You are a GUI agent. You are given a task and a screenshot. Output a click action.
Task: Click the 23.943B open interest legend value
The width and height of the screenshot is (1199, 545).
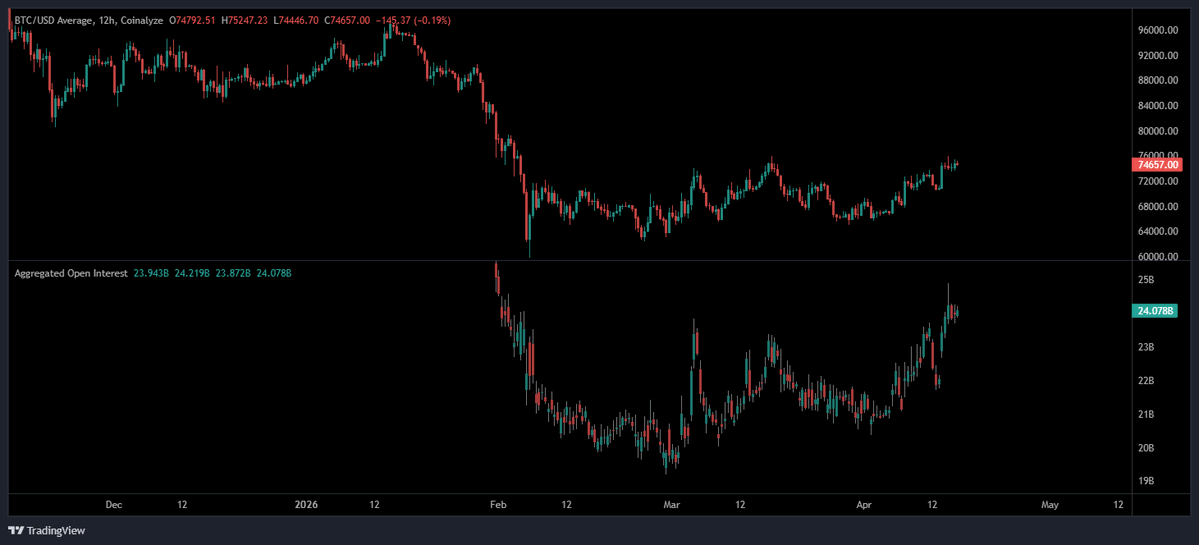(x=151, y=272)
